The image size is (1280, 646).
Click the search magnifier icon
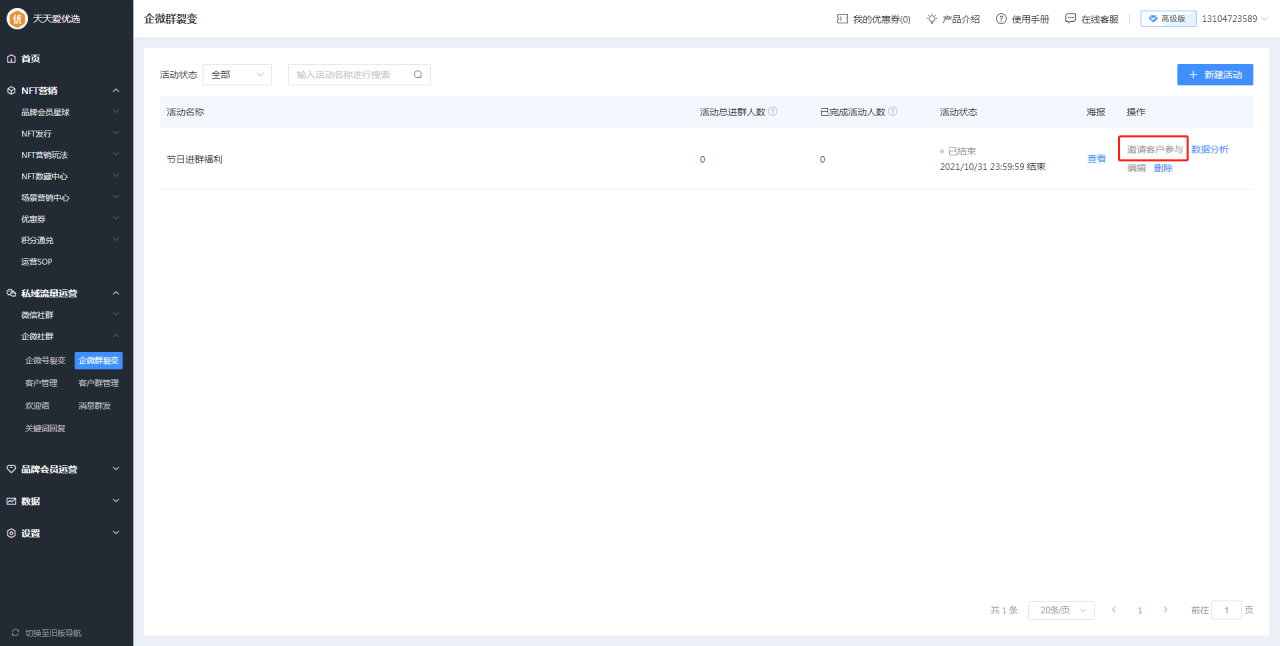(418, 75)
